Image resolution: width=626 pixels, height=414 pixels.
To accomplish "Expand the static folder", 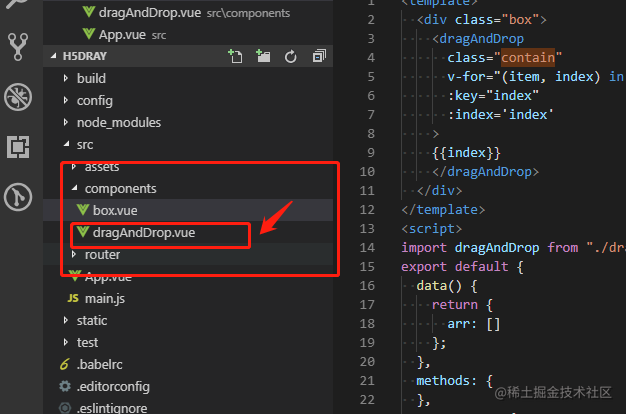I will click(x=66, y=320).
